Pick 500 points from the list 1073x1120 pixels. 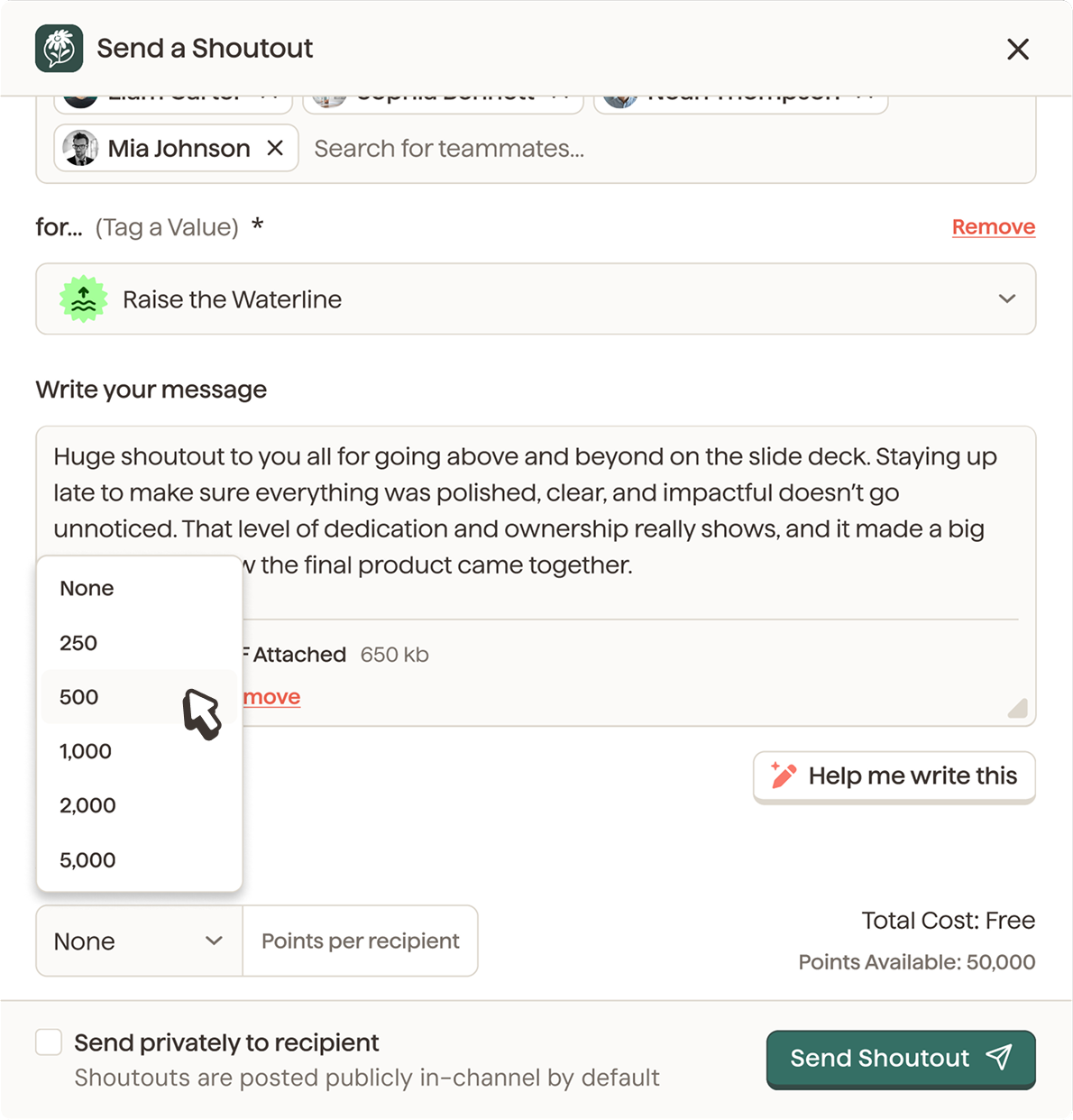click(x=79, y=697)
